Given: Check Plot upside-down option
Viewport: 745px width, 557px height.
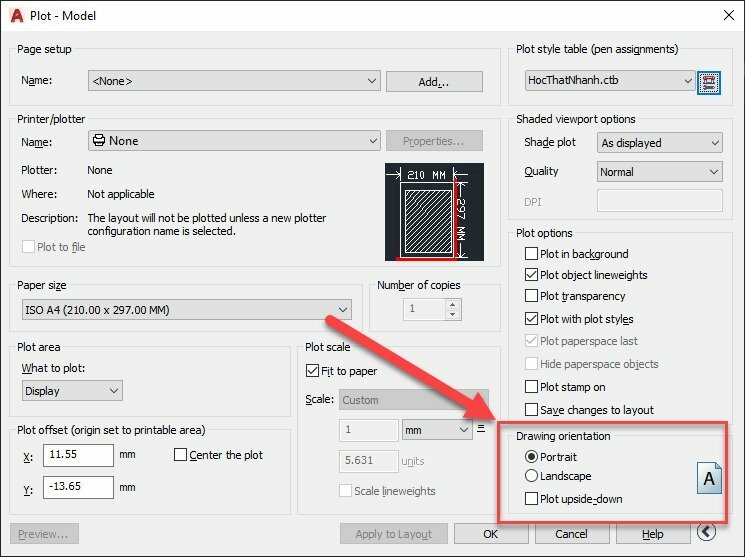Looking at the screenshot, I should [x=532, y=498].
